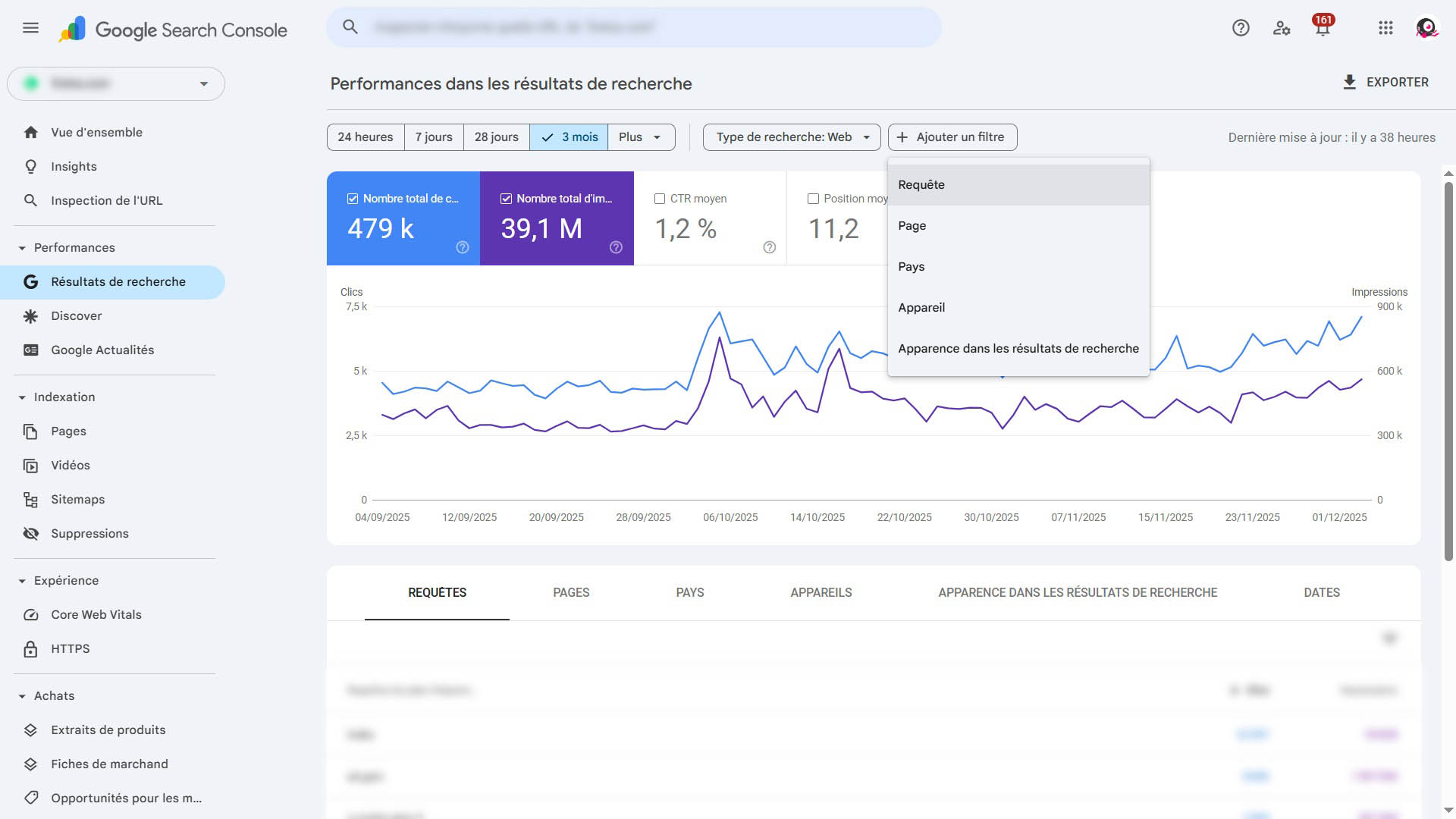Open notifications bell with 161 badge

pyautogui.click(x=1323, y=28)
